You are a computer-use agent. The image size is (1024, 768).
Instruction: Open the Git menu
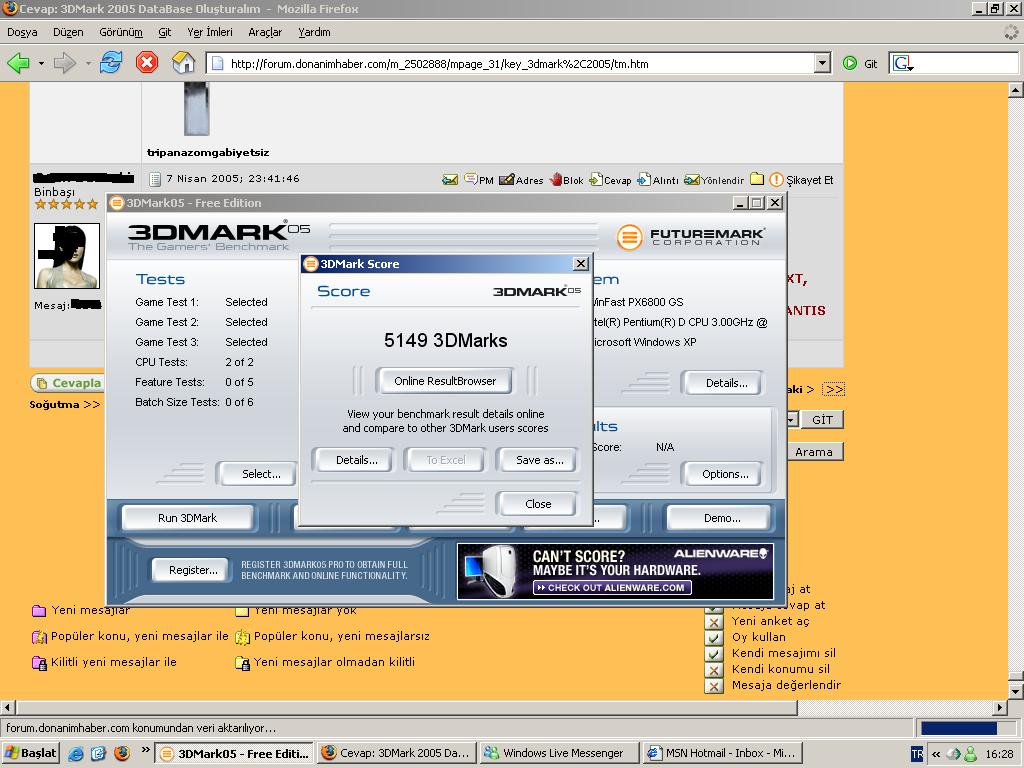click(x=165, y=32)
